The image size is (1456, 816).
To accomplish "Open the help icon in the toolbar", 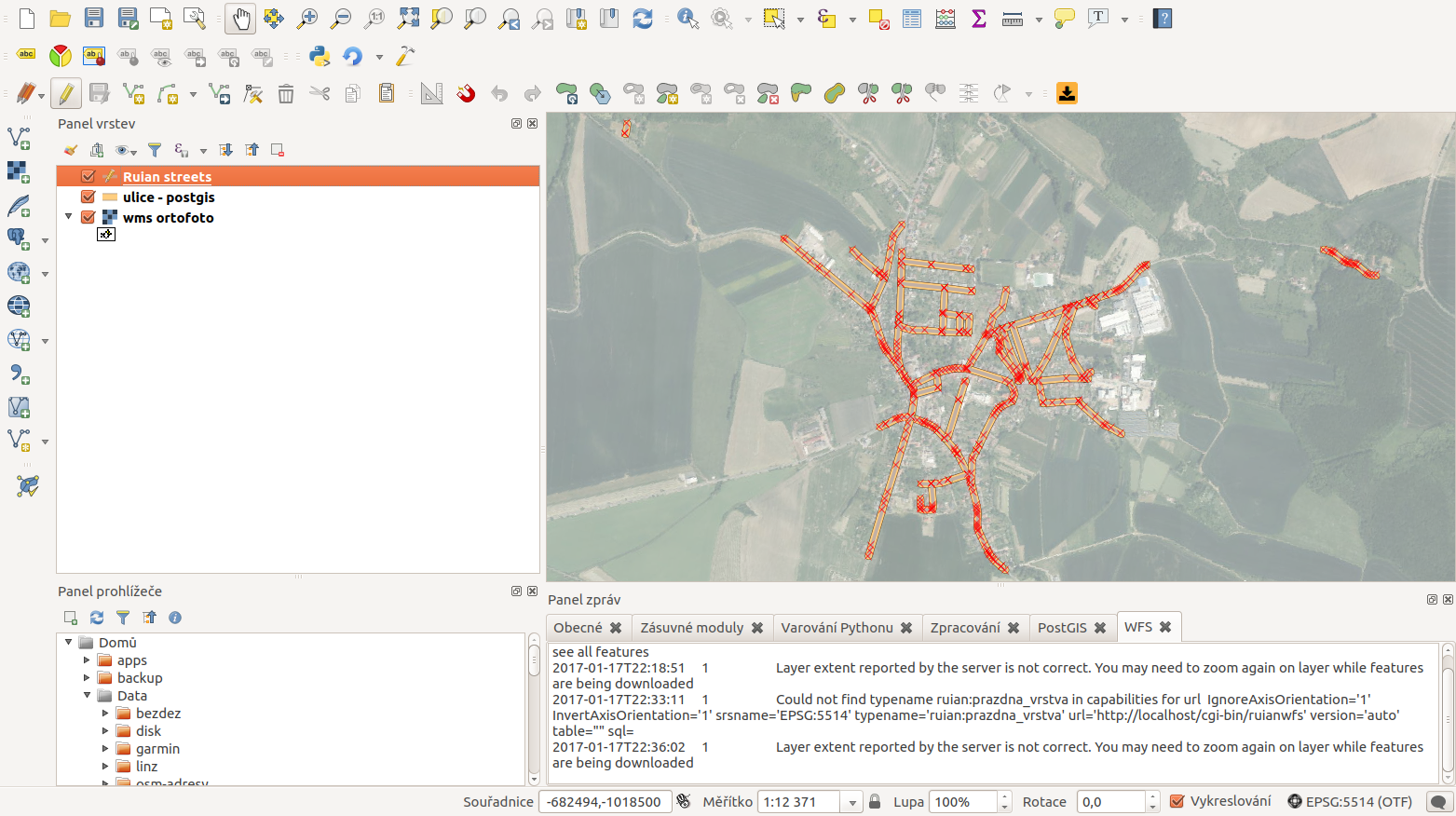I will 1163,19.
